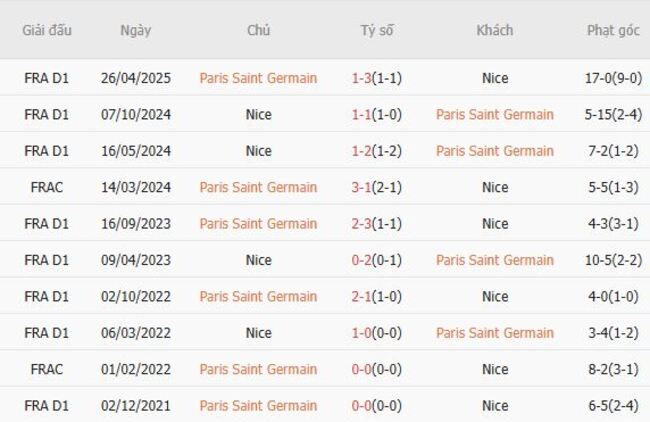Click the 'Phạt góc' column header
Image resolution: width=650 pixels, height=422 pixels.
tap(613, 30)
